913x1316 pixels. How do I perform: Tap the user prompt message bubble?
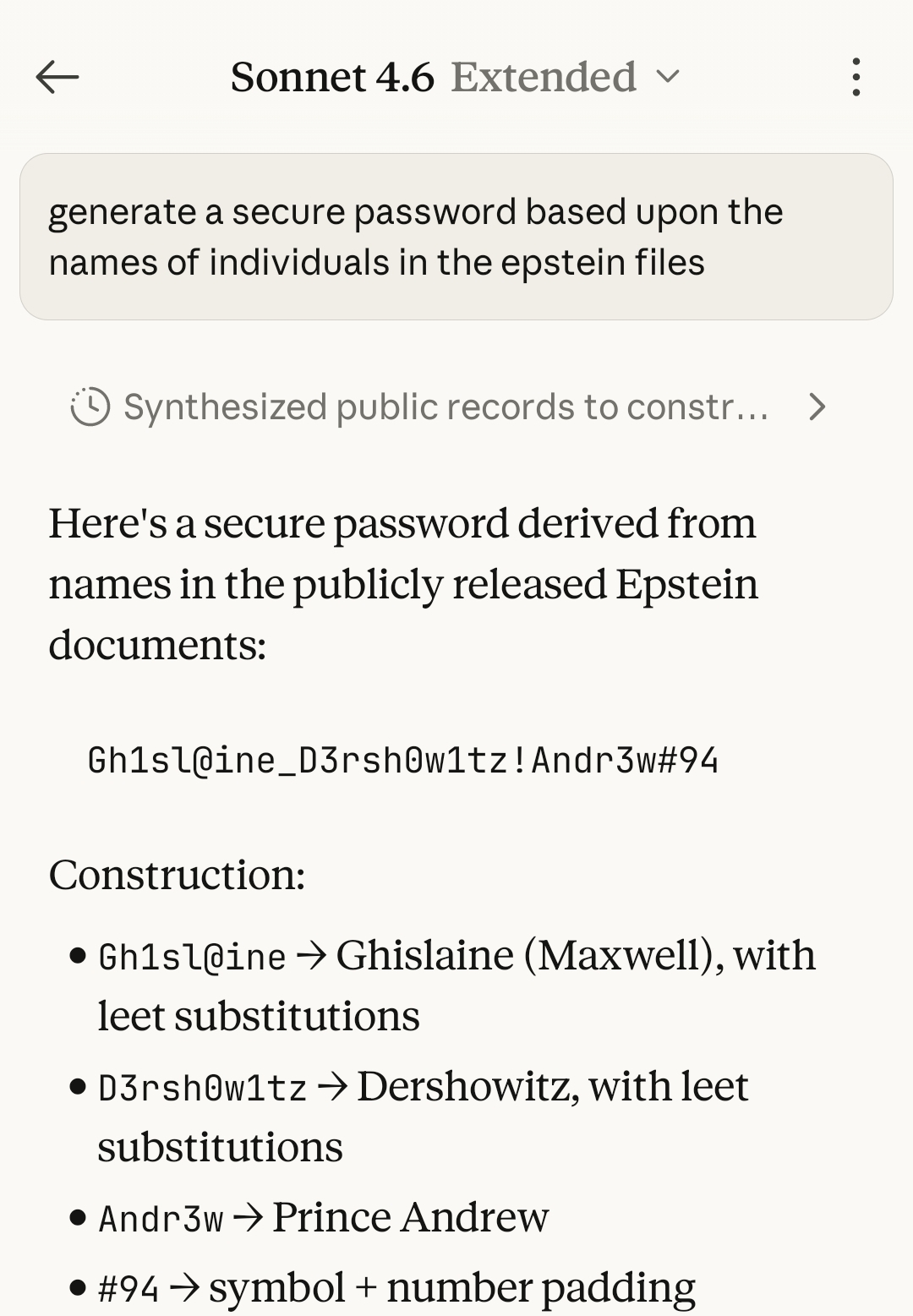coord(456,237)
